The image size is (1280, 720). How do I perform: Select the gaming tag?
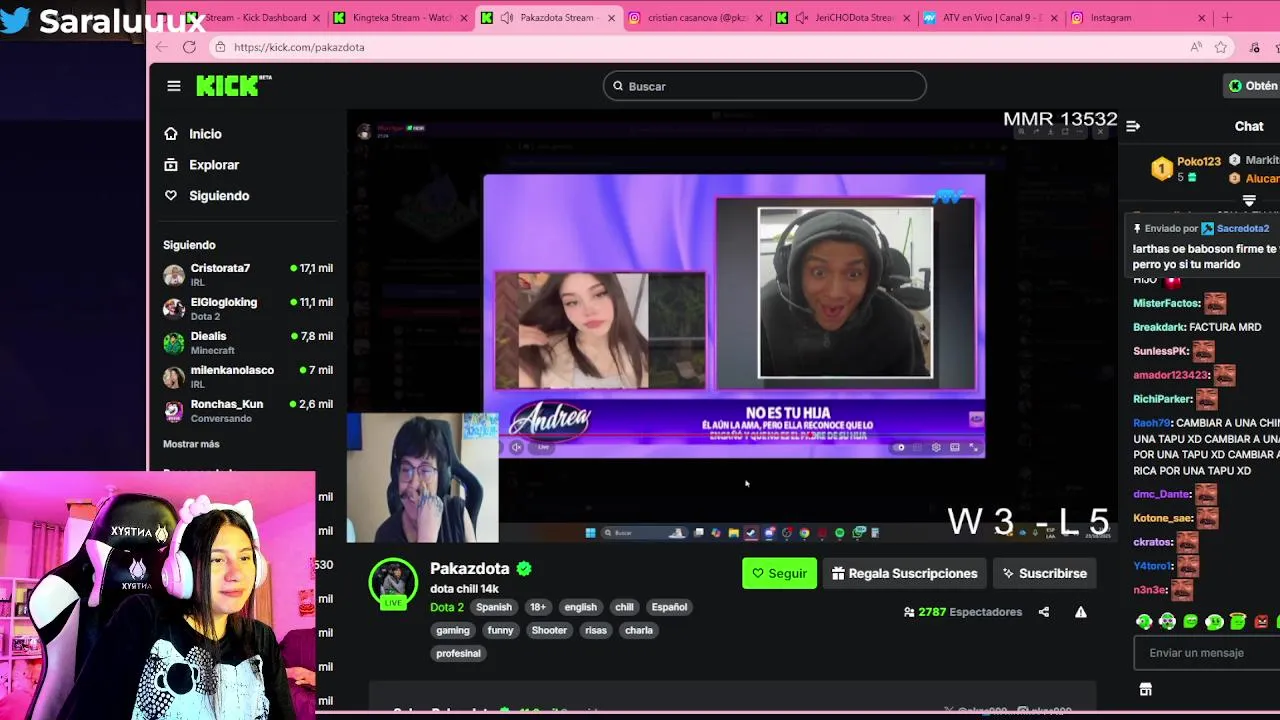pos(453,630)
